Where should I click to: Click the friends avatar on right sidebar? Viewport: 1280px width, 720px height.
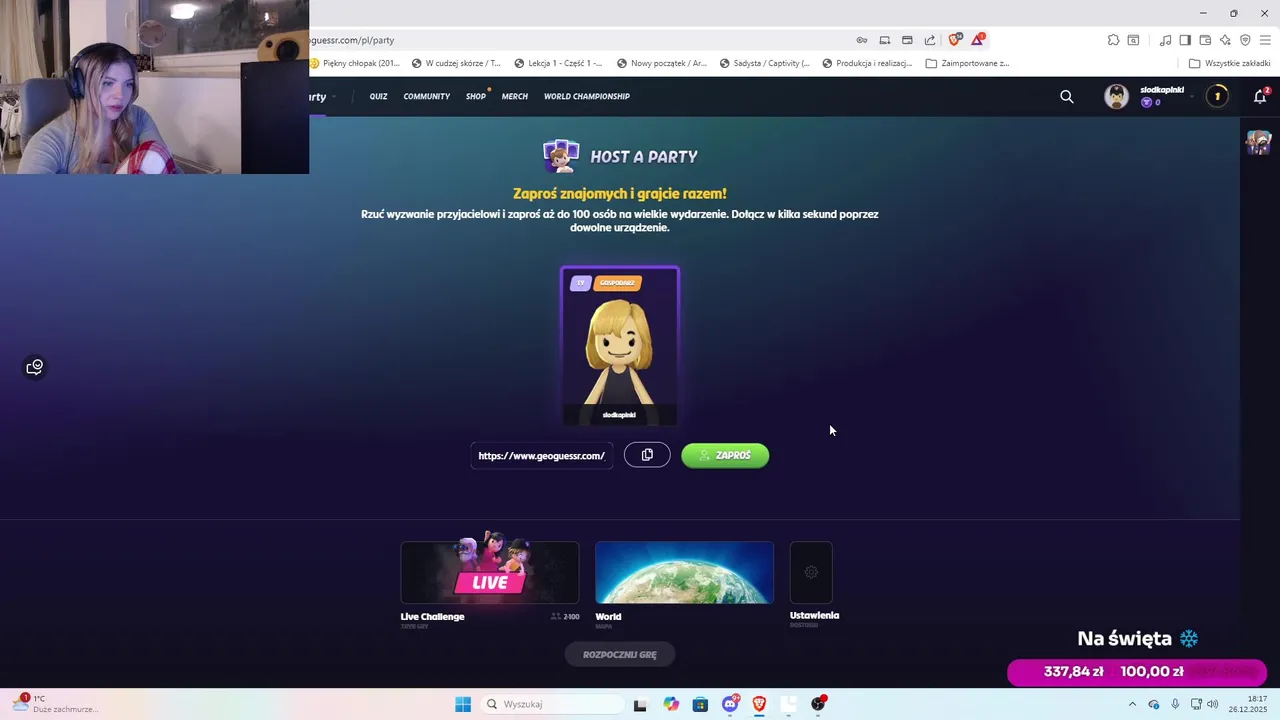(1258, 142)
